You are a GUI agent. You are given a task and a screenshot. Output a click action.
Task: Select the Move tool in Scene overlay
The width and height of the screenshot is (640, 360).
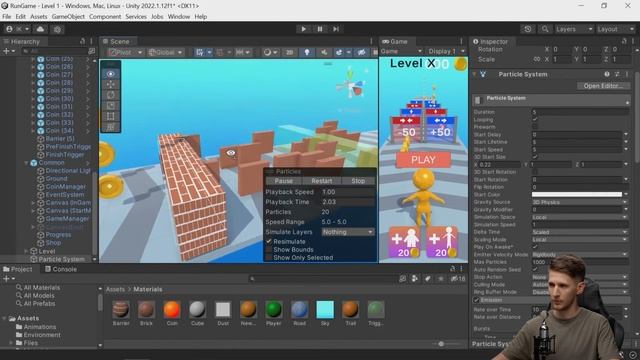(111, 84)
